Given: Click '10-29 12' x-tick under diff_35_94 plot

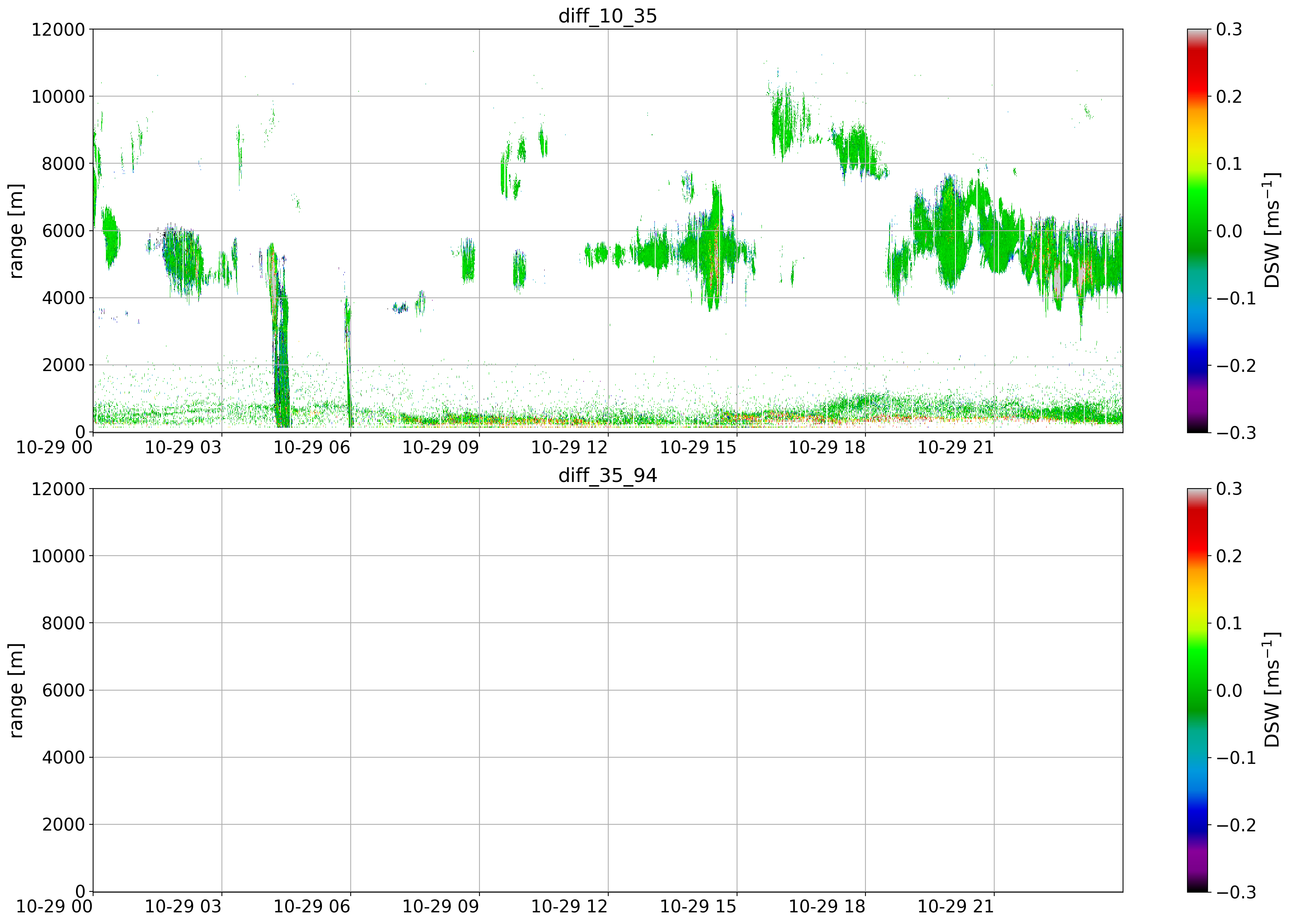Looking at the screenshot, I should [569, 907].
